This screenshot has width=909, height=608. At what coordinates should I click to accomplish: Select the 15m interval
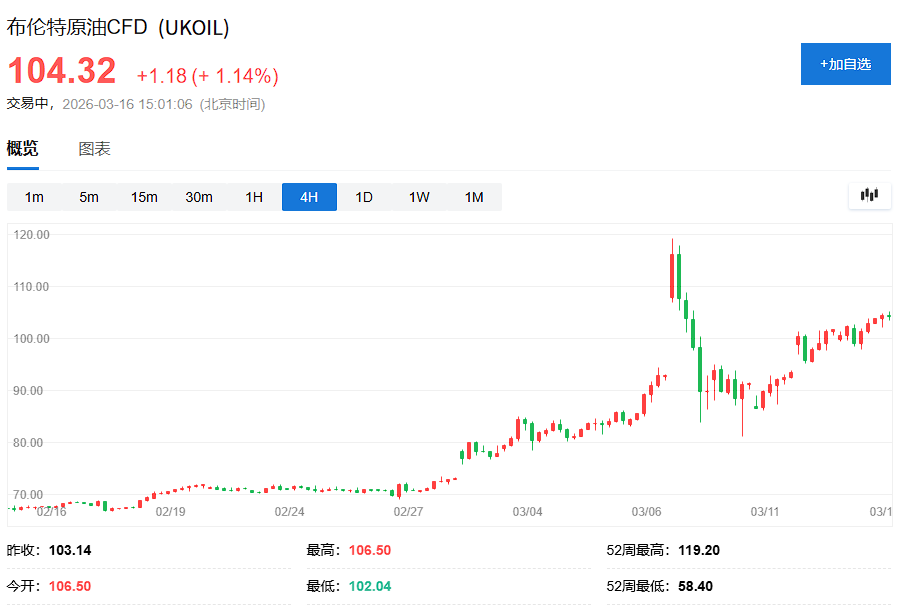pos(143,197)
